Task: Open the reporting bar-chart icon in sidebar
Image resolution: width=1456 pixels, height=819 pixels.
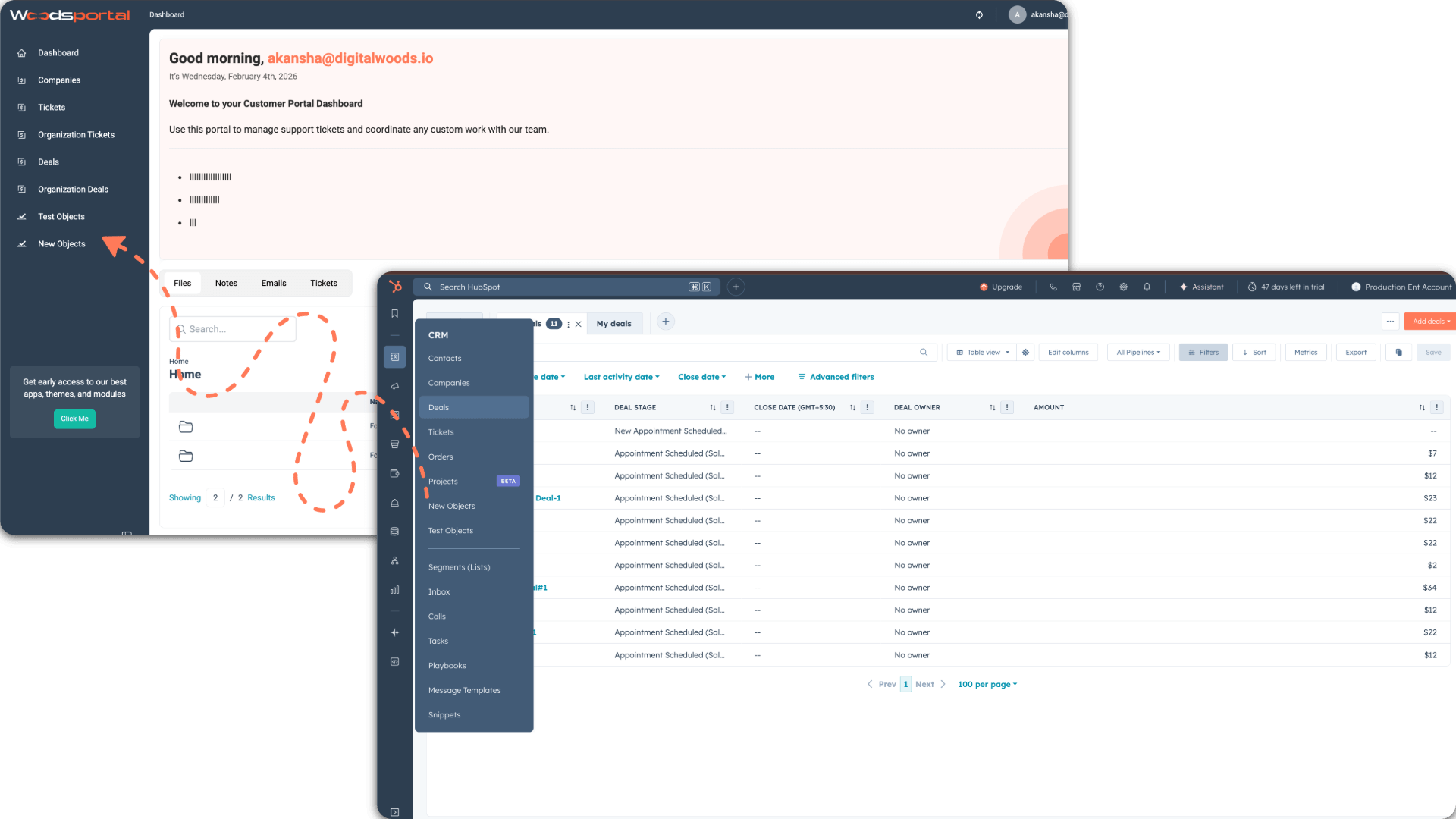Action: pyautogui.click(x=394, y=590)
